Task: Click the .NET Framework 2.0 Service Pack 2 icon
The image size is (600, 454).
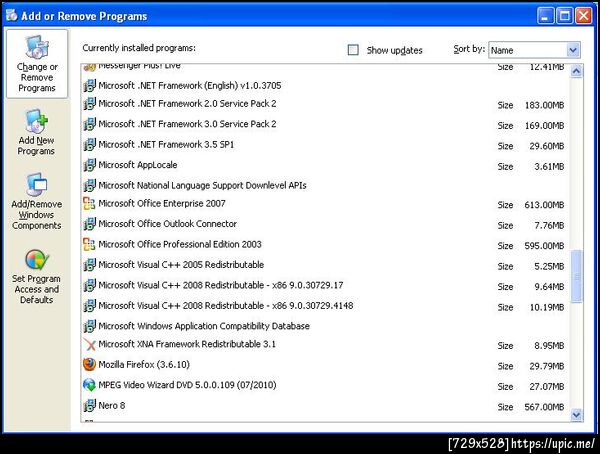Action: (x=90, y=104)
